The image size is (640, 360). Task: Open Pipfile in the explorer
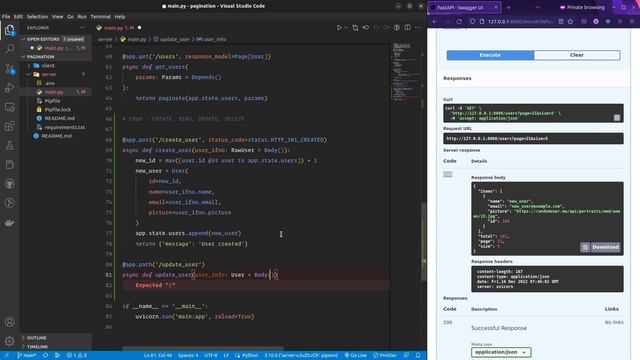pyautogui.click(x=52, y=101)
